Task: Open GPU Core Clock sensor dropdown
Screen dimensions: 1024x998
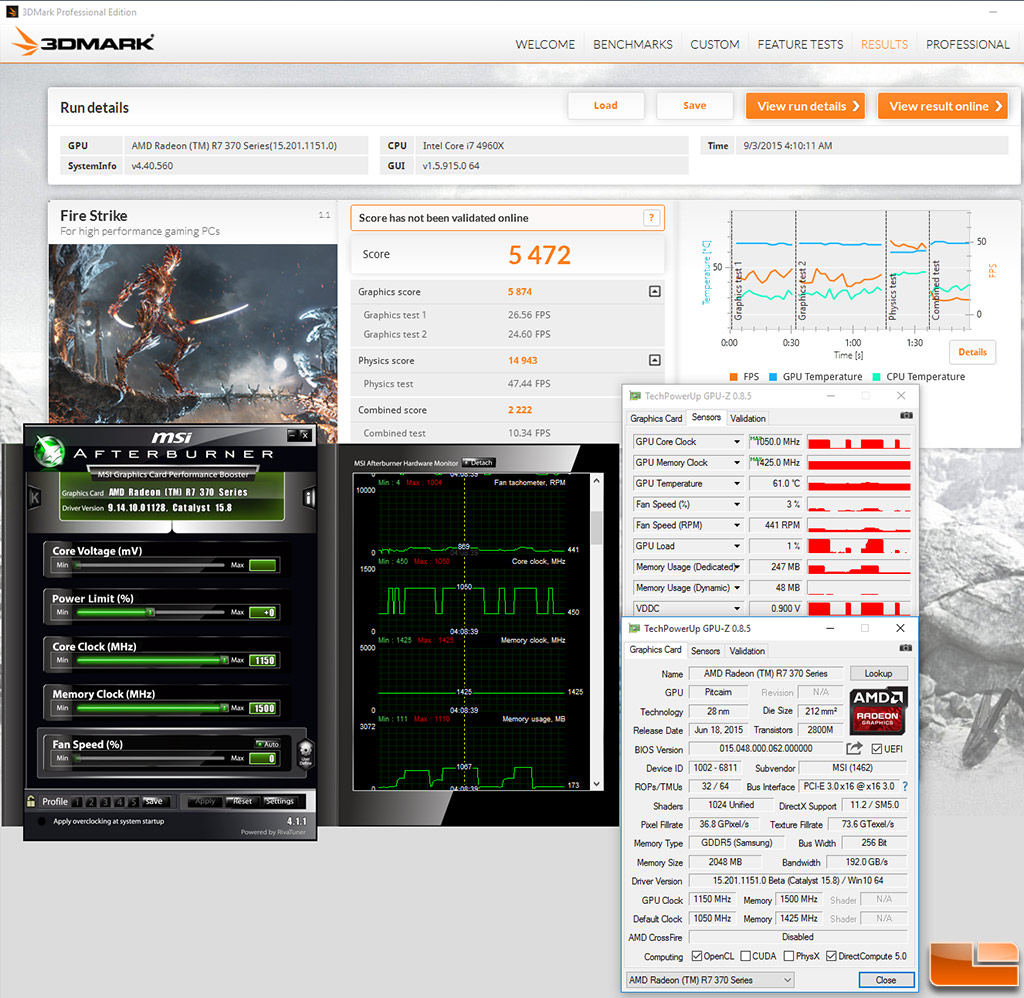Action: tap(737, 442)
